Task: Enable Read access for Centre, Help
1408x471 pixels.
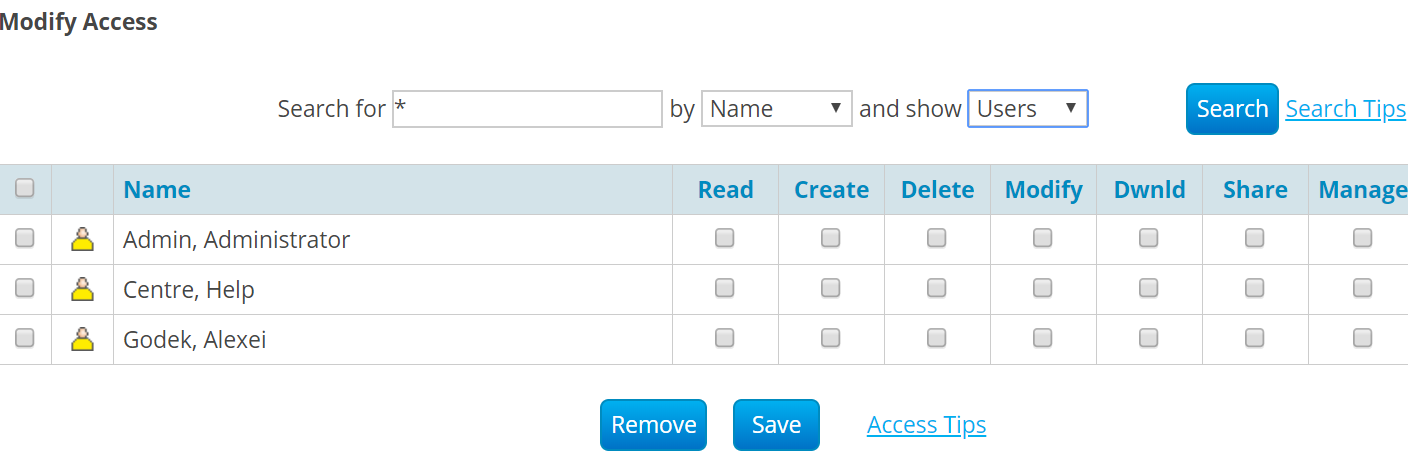Action: point(725,288)
